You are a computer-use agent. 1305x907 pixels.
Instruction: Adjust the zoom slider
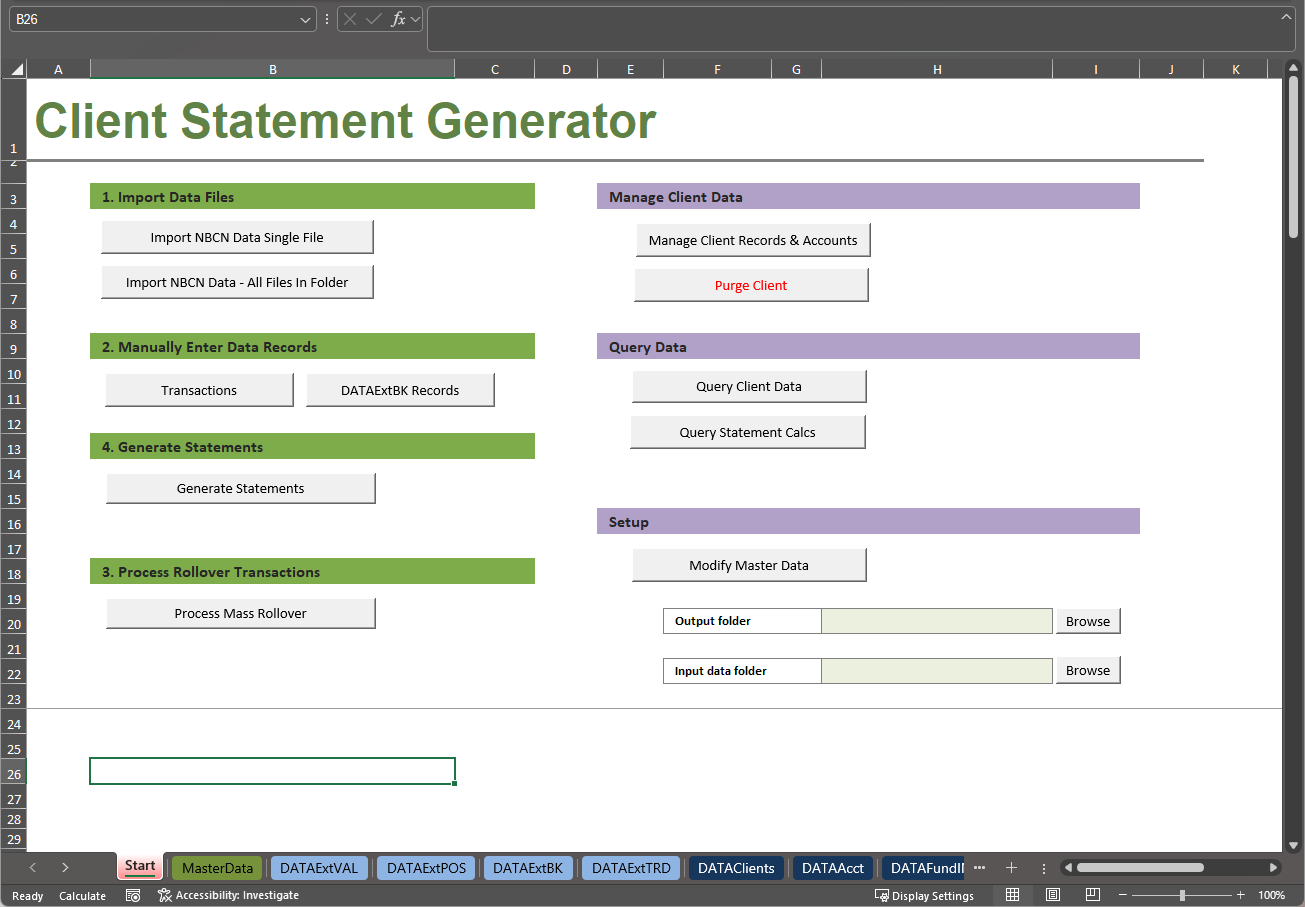click(x=1180, y=894)
